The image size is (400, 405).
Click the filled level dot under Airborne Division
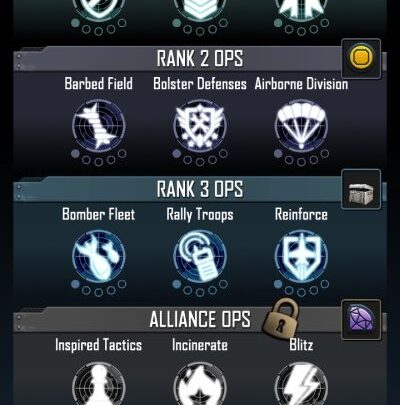(278, 153)
